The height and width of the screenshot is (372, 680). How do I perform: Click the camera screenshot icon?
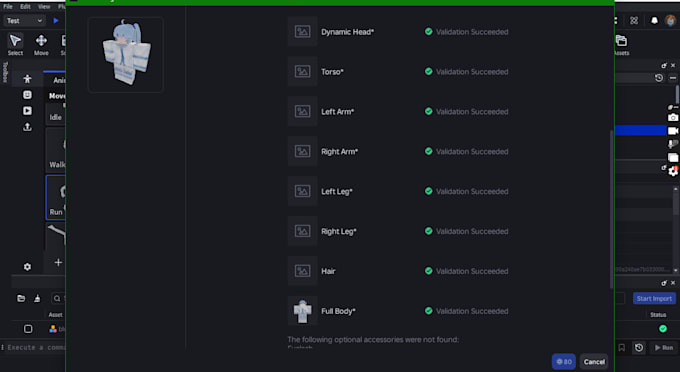673,117
